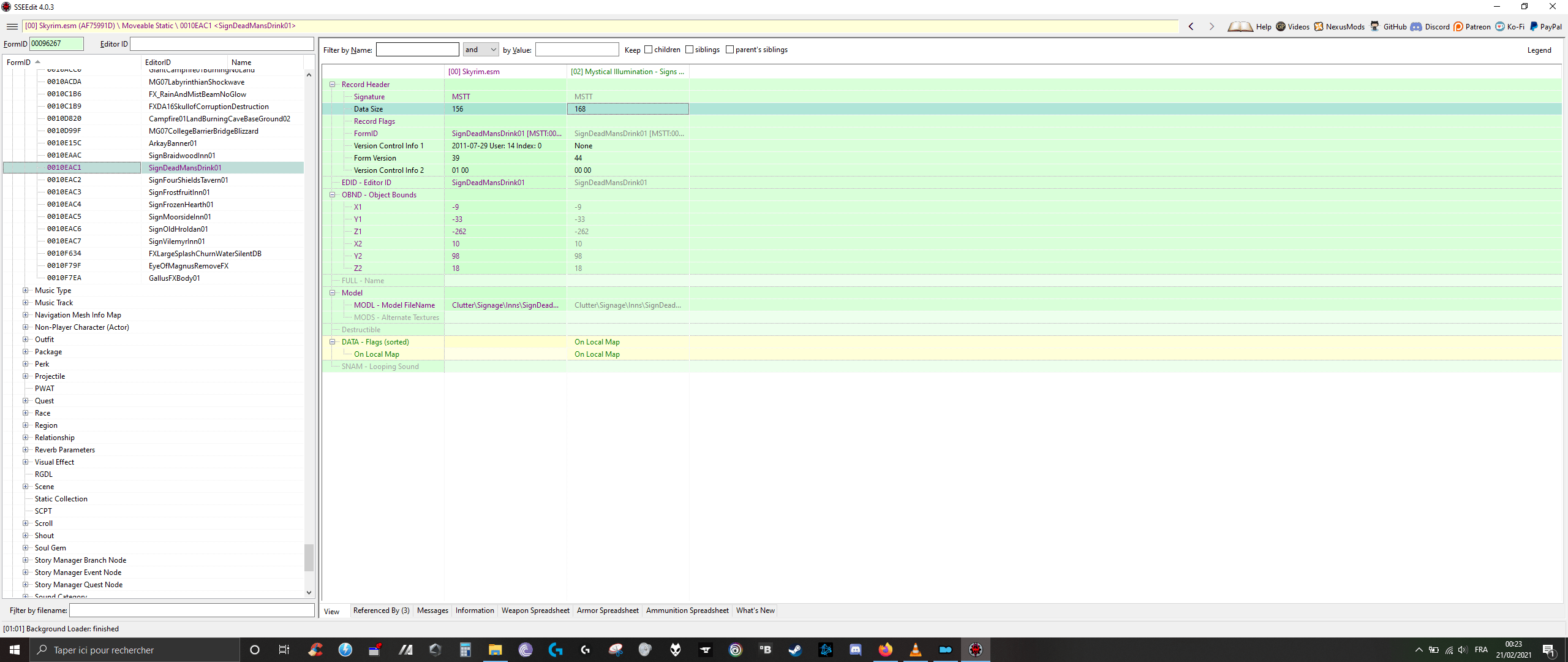Image resolution: width=1568 pixels, height=662 pixels.
Task: Click the scroll-down arrow of record tree
Action: pyautogui.click(x=309, y=593)
